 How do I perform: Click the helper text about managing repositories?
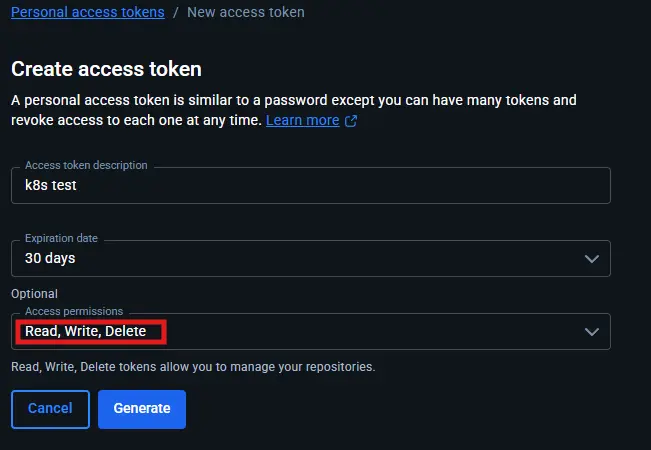coord(193,367)
